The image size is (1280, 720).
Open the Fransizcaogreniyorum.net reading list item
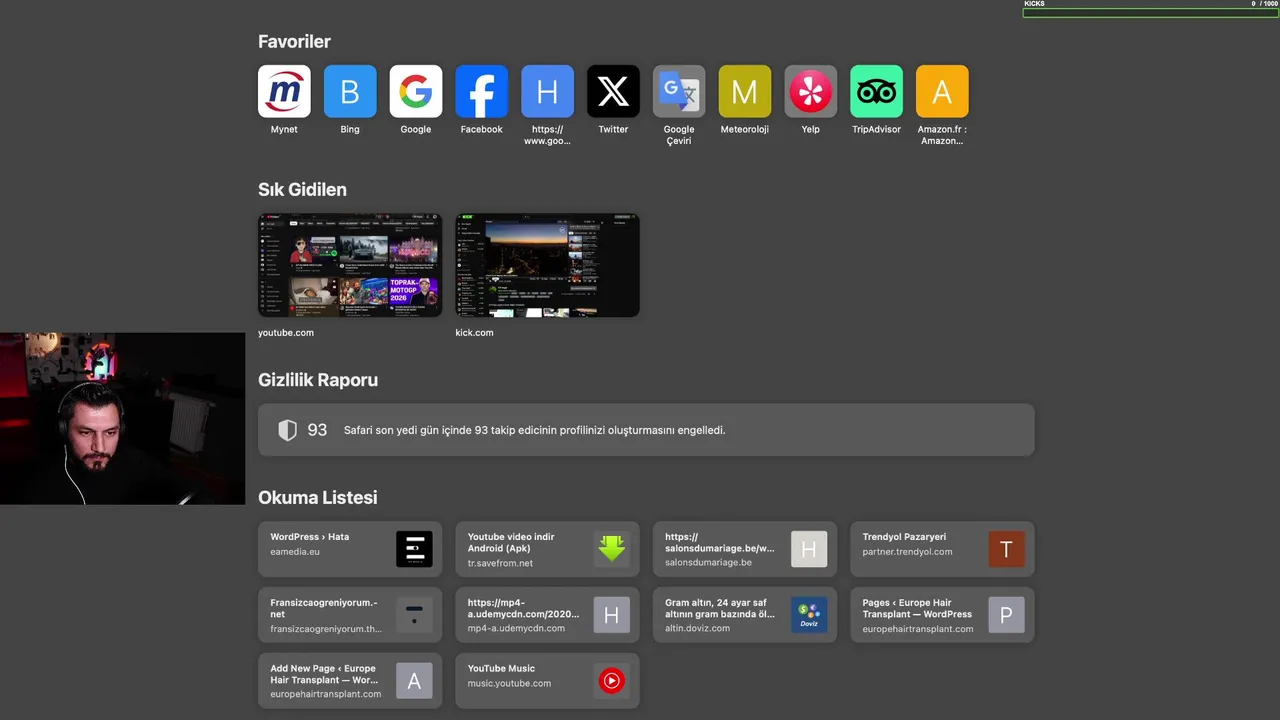(350, 615)
